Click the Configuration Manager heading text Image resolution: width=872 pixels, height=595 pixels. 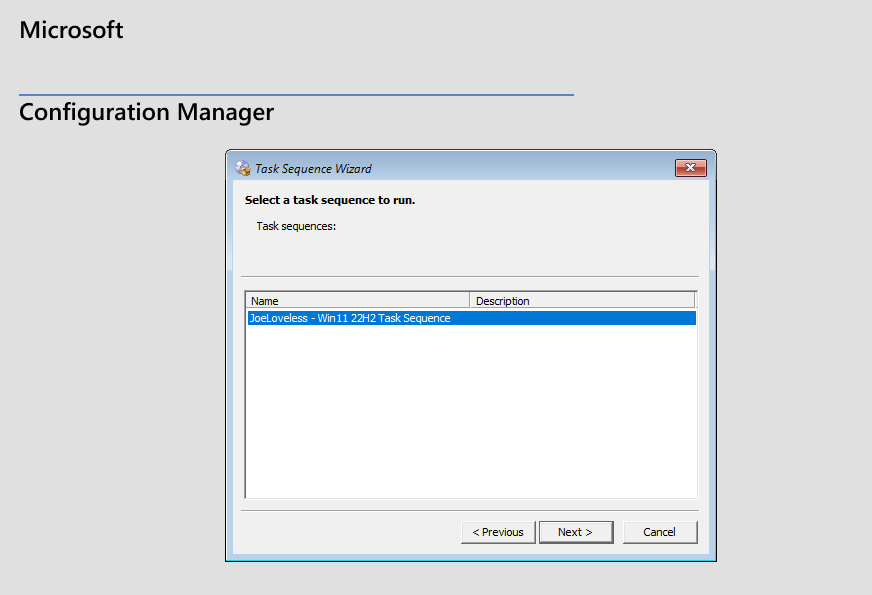click(x=146, y=112)
